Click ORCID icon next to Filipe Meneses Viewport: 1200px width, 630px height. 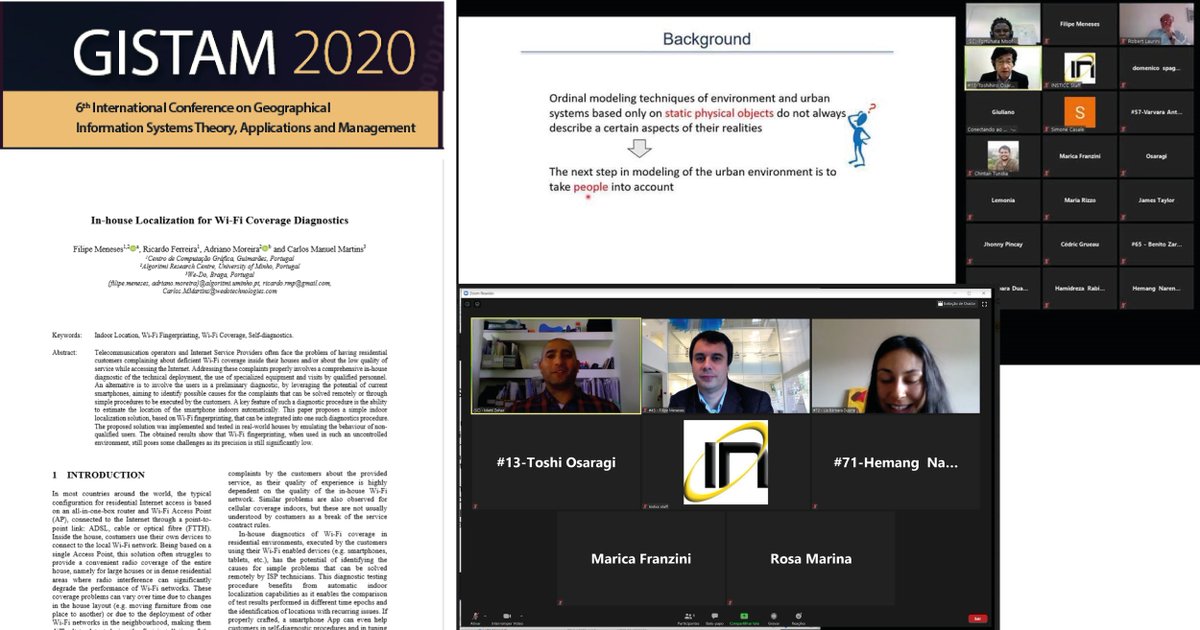coord(133,247)
